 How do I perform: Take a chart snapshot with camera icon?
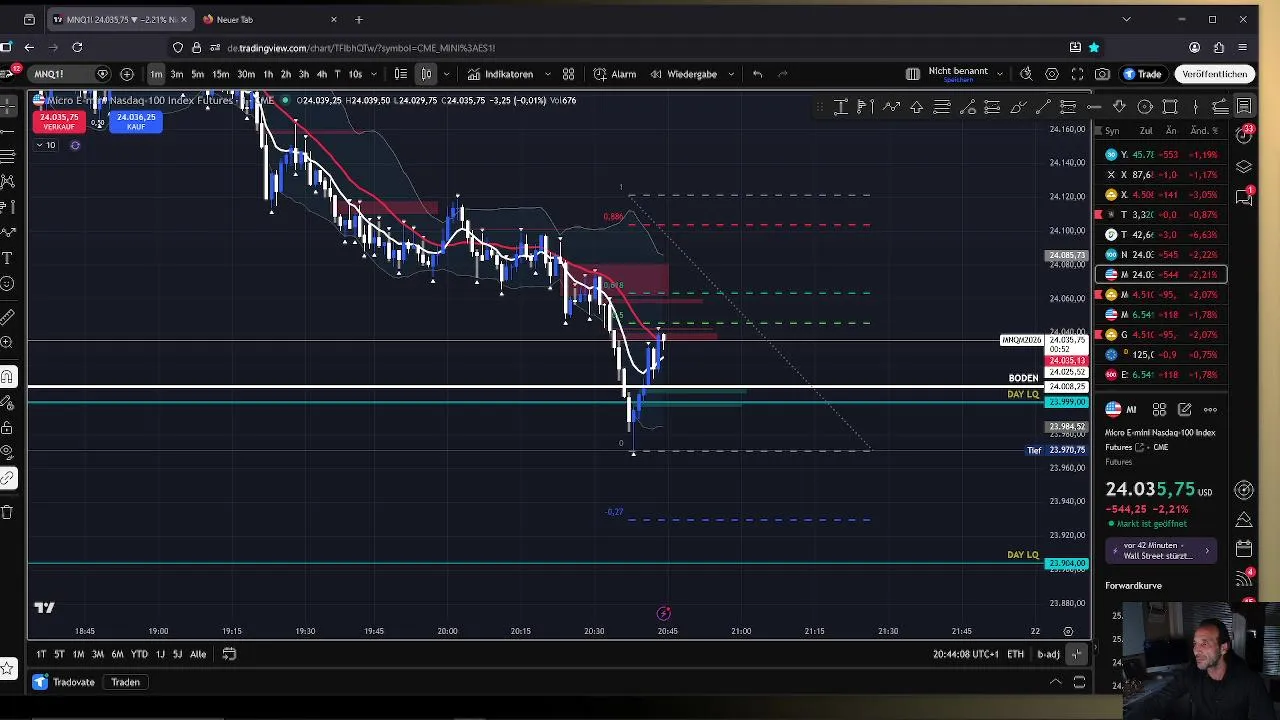(1102, 74)
